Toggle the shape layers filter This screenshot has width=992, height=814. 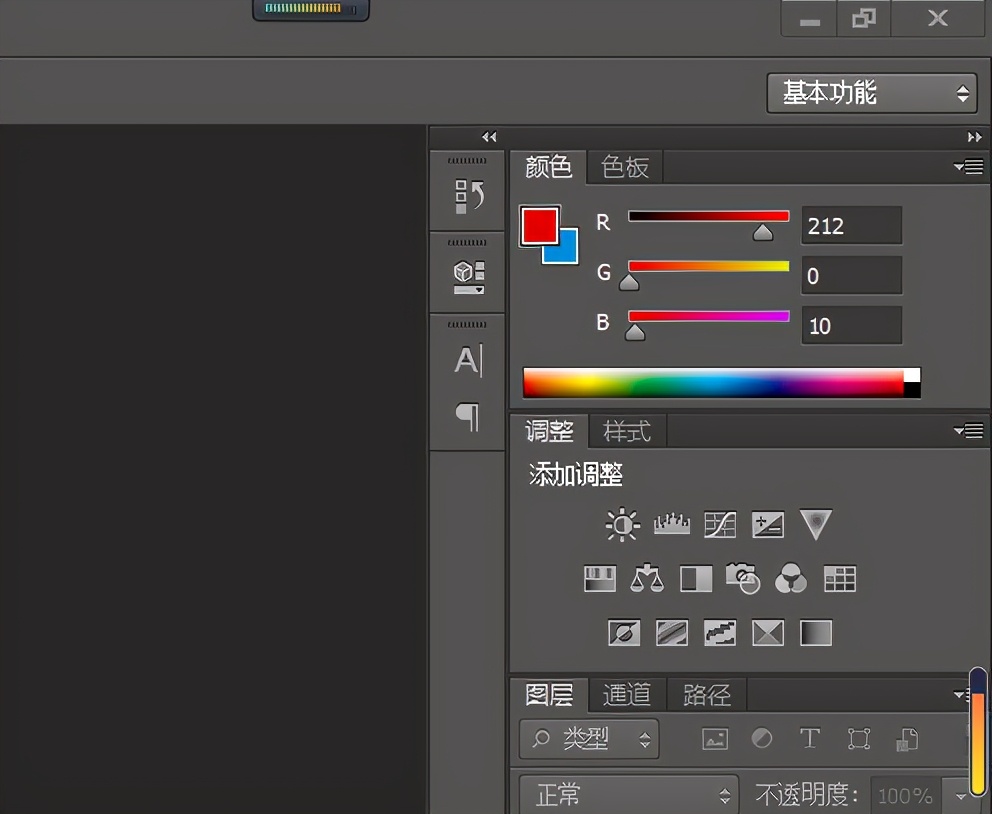tap(858, 738)
